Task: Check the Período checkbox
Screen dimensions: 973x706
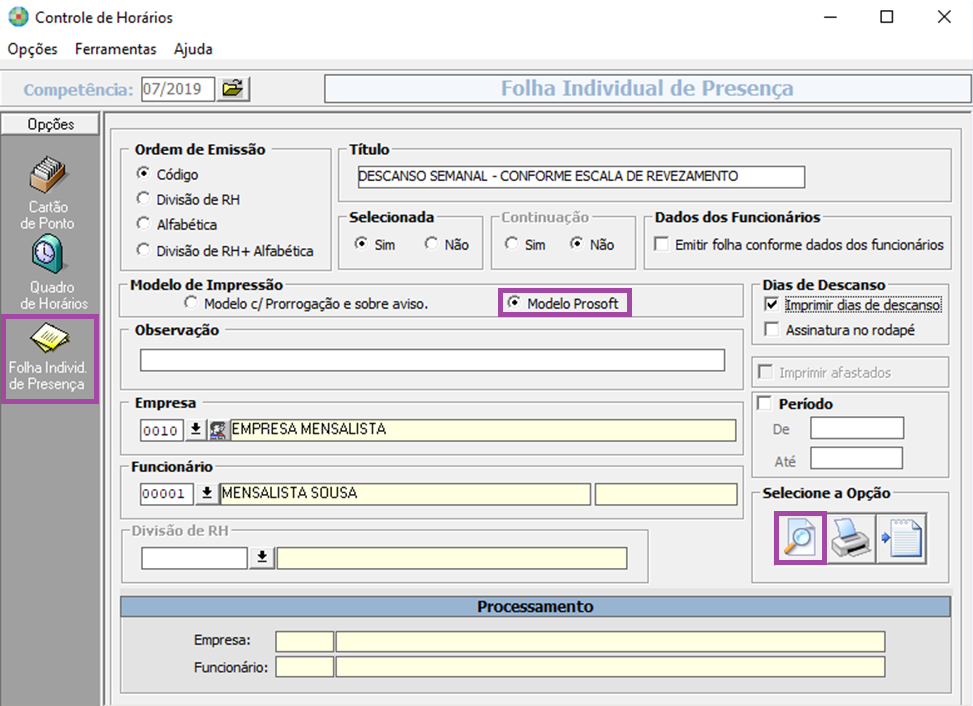Action: (764, 403)
